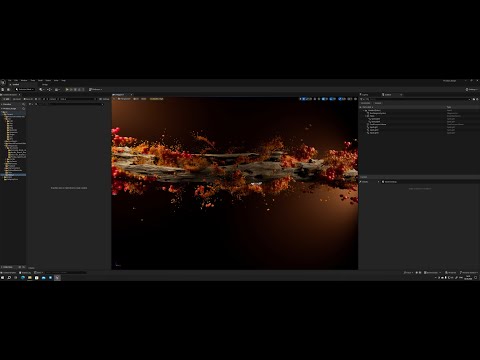Open the Windows Start menu
Viewport: 480px width, 360px height.
[2, 277]
